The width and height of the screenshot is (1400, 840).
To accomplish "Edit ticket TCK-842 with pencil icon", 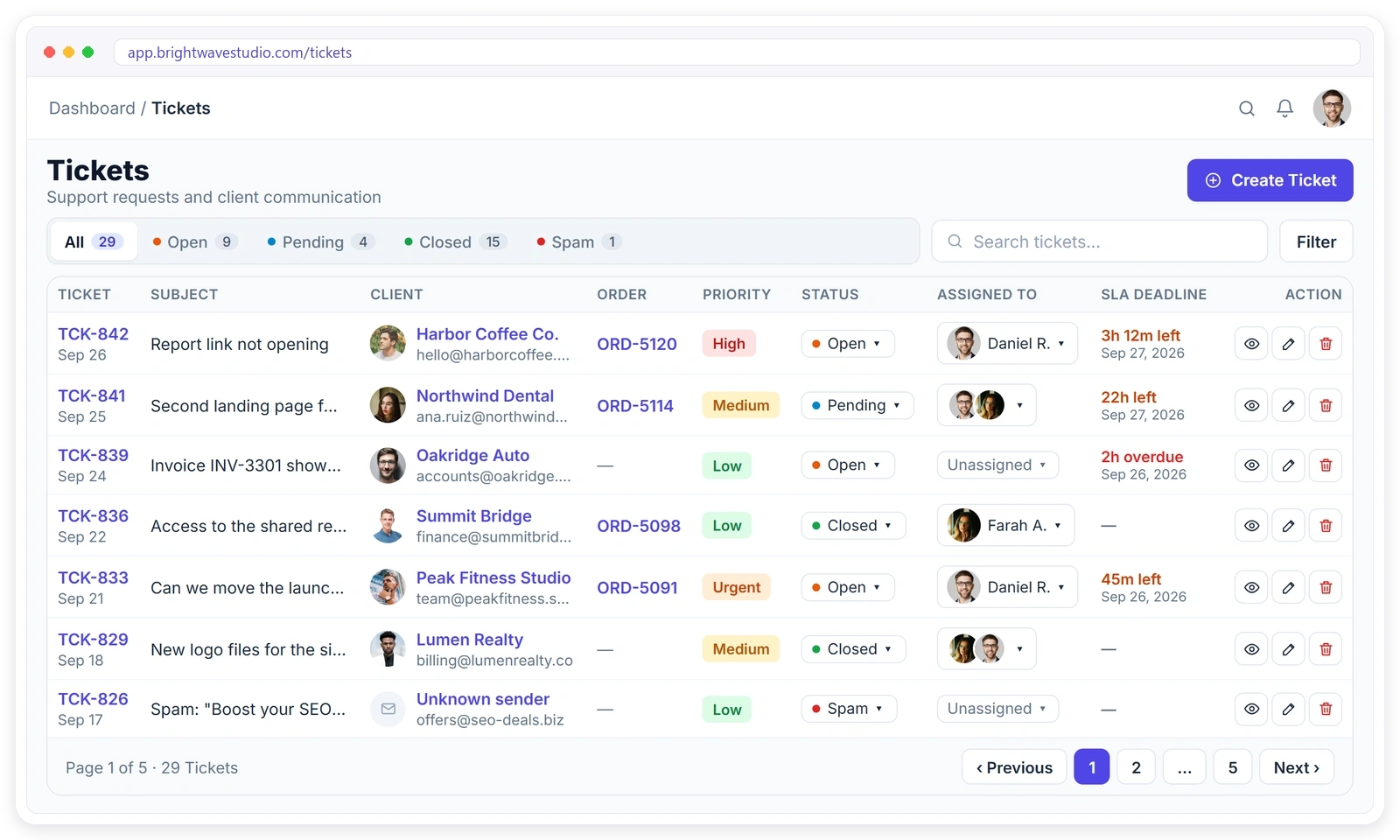I will (x=1289, y=344).
